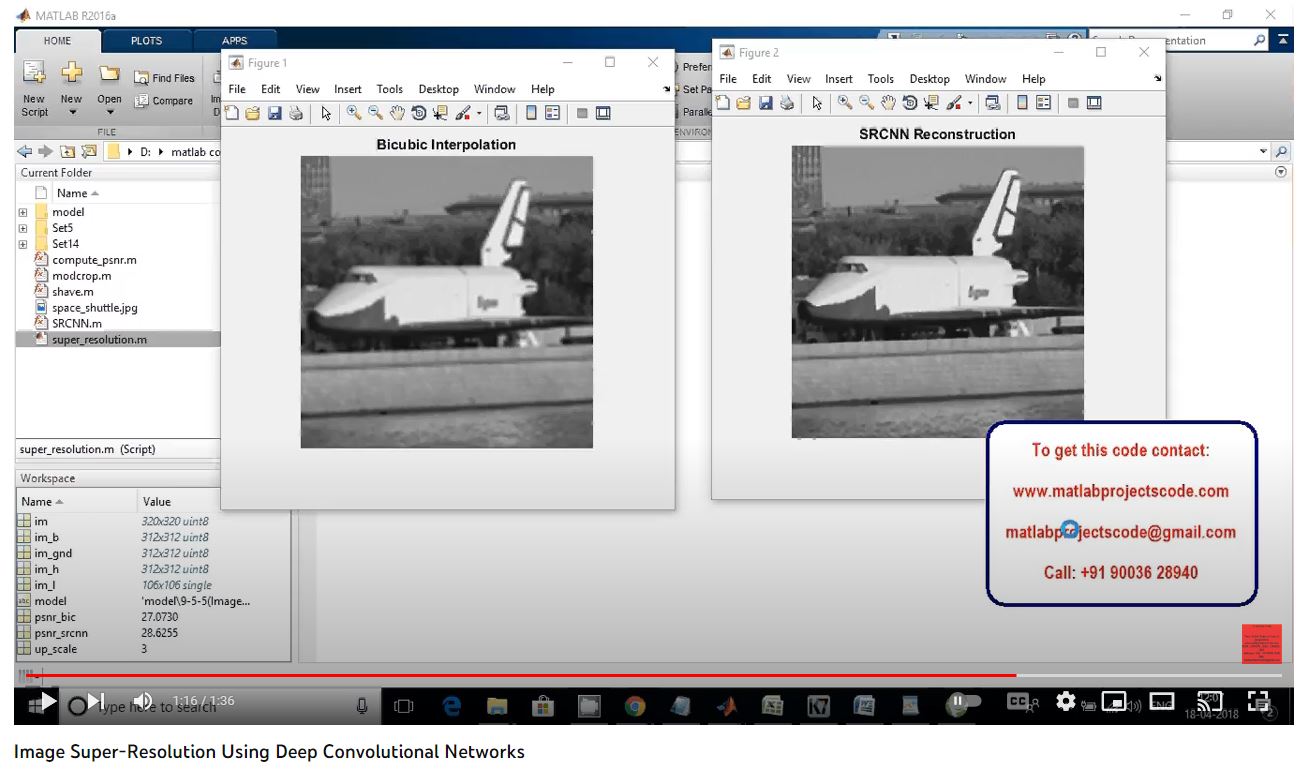Click Zoom In tool in Figure 1

coord(354,113)
